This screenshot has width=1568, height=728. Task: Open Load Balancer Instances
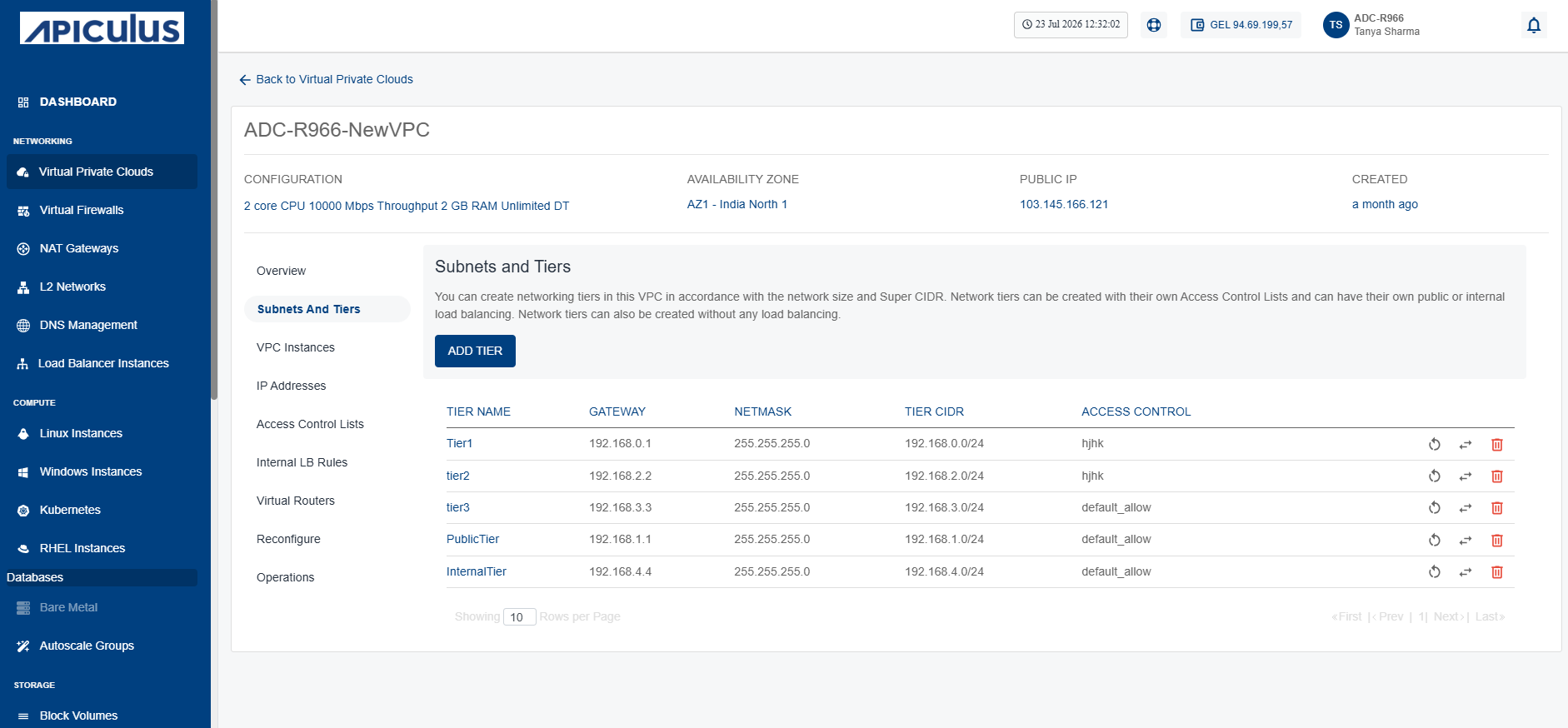tap(102, 363)
